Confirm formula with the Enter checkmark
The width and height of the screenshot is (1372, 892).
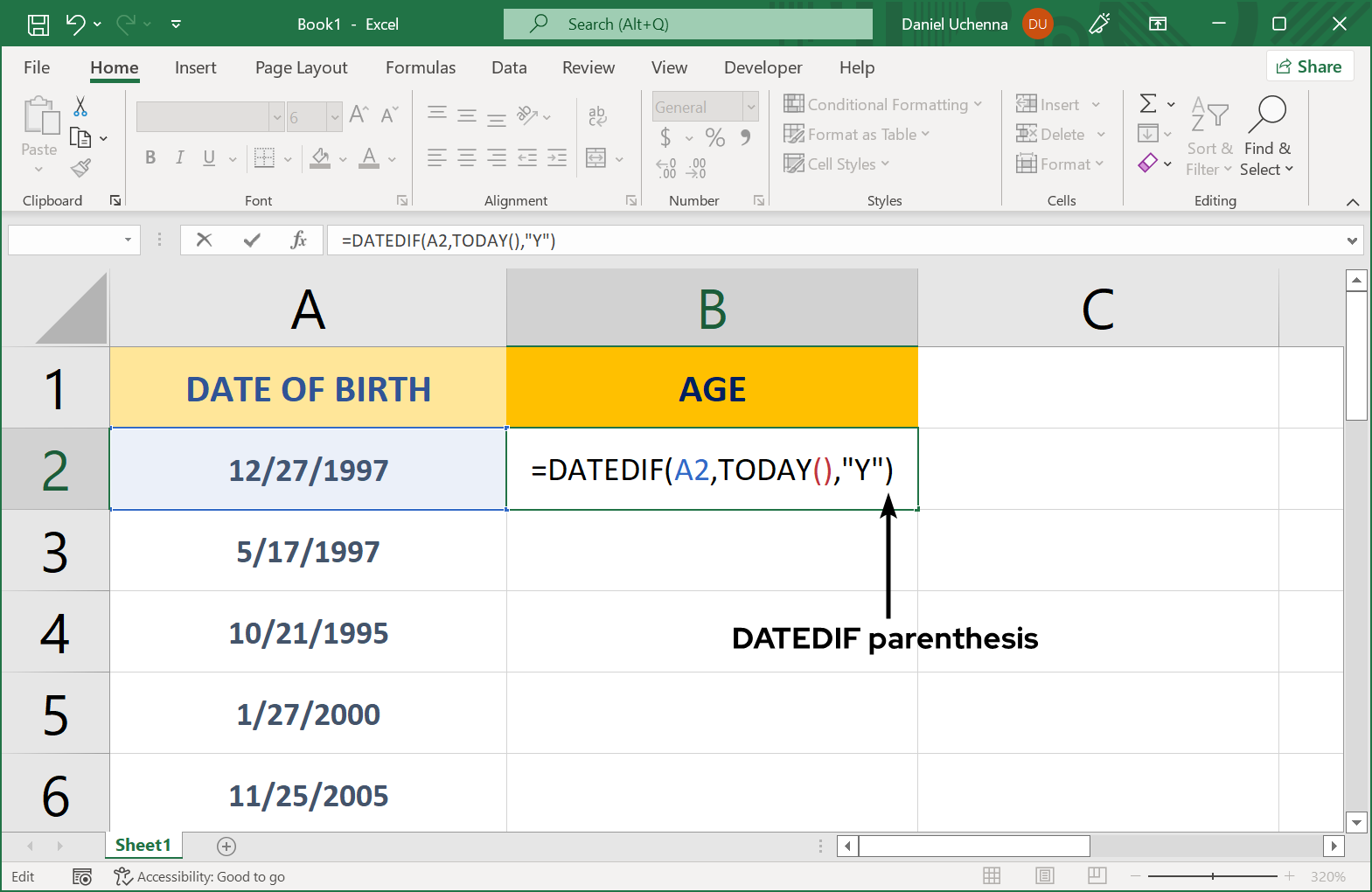point(252,240)
